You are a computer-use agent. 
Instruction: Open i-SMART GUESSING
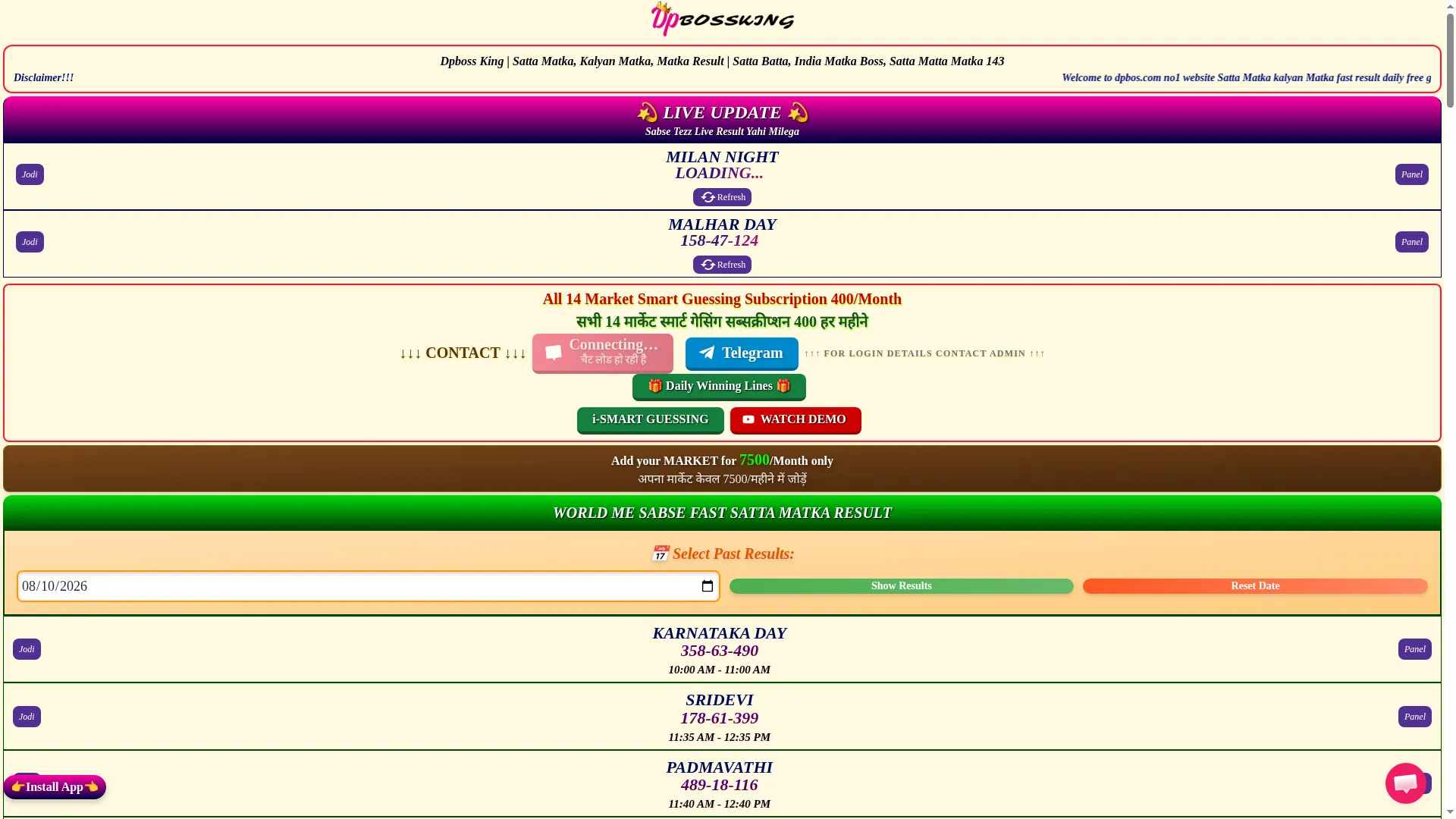click(x=651, y=420)
